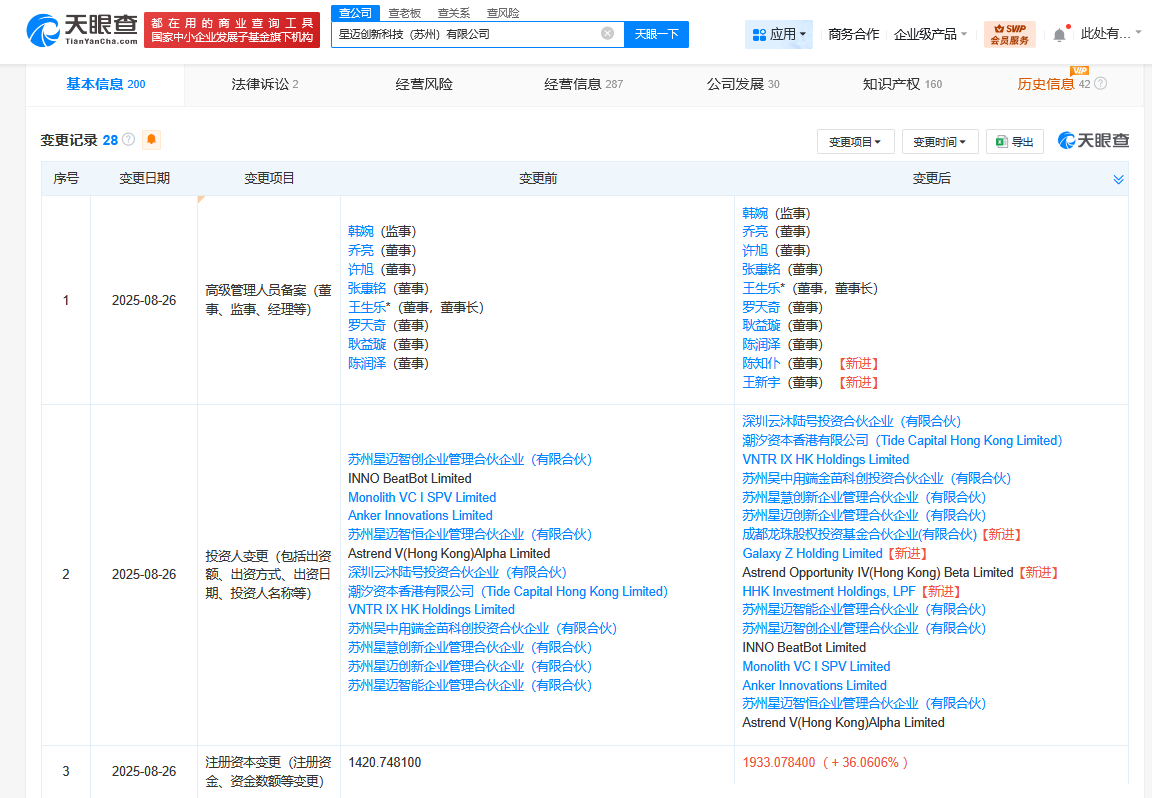This screenshot has width=1152, height=798.
Task: Click the 天眼一下 search button
Action: click(x=655, y=33)
